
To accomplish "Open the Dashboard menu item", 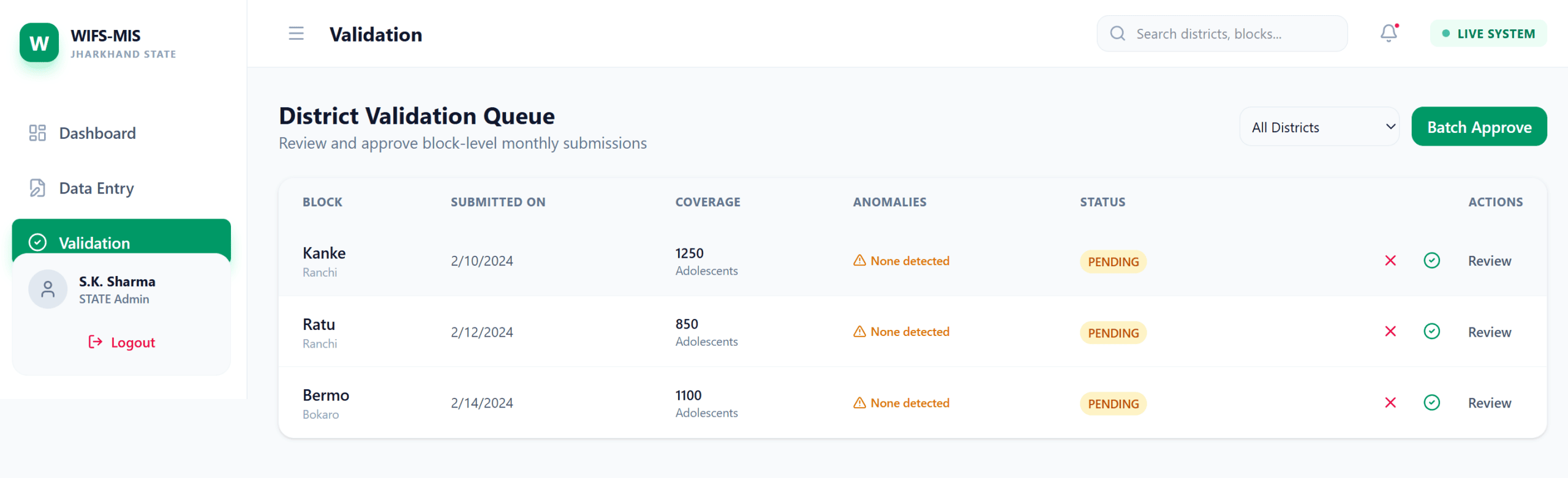I will [97, 133].
